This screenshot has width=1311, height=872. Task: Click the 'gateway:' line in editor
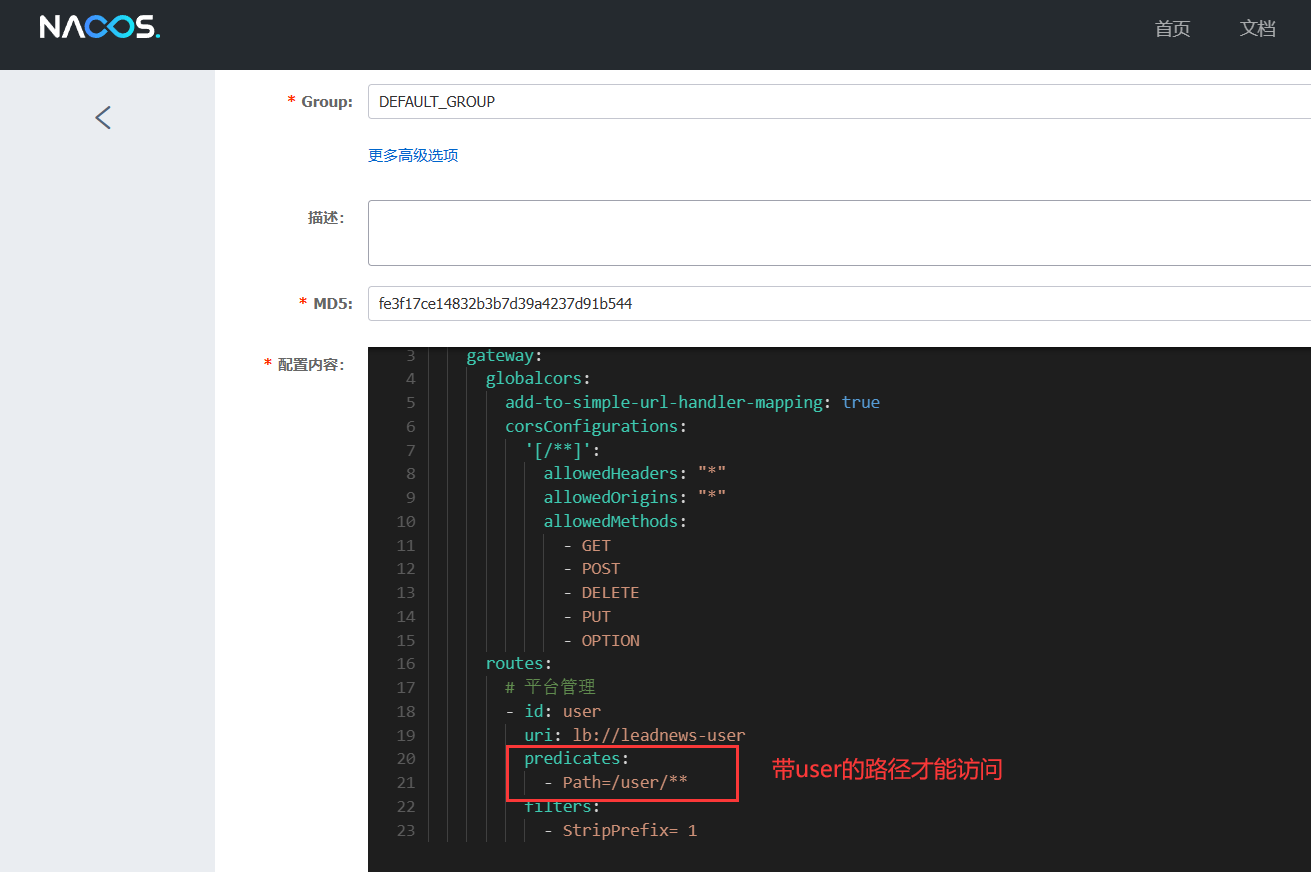[x=504, y=355]
